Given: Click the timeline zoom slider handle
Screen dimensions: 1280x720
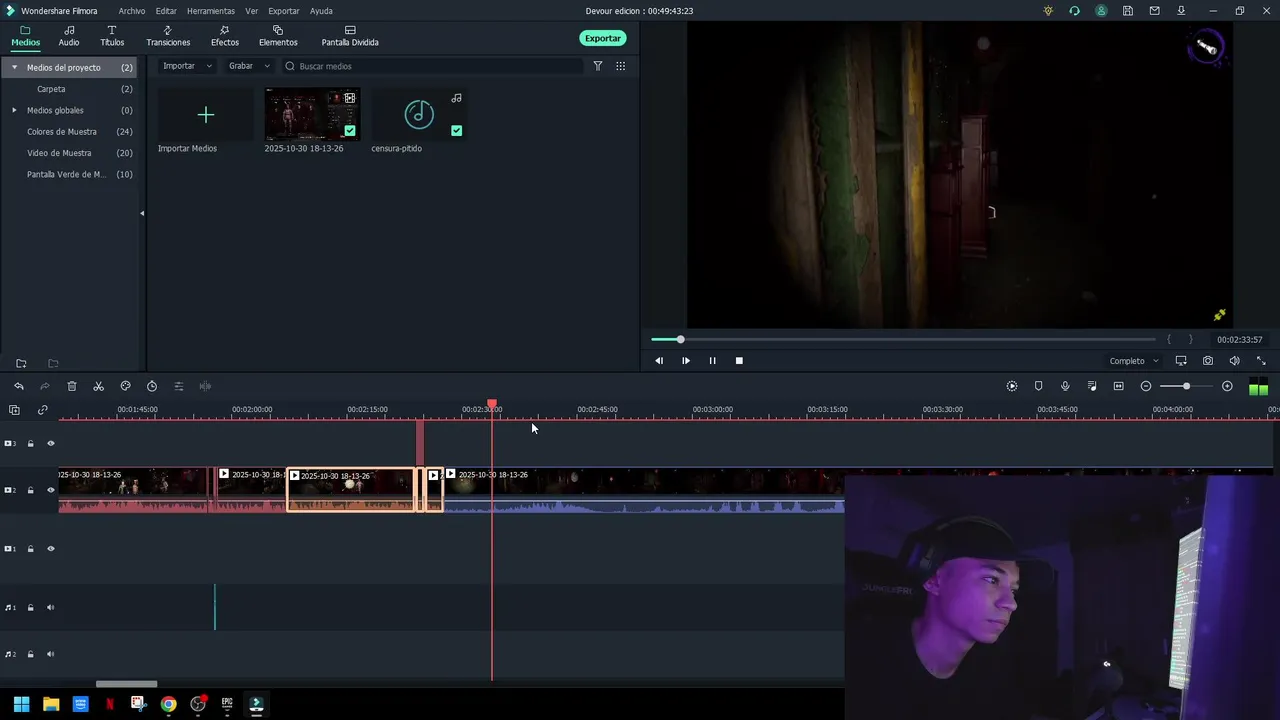Looking at the screenshot, I should click(1186, 386).
